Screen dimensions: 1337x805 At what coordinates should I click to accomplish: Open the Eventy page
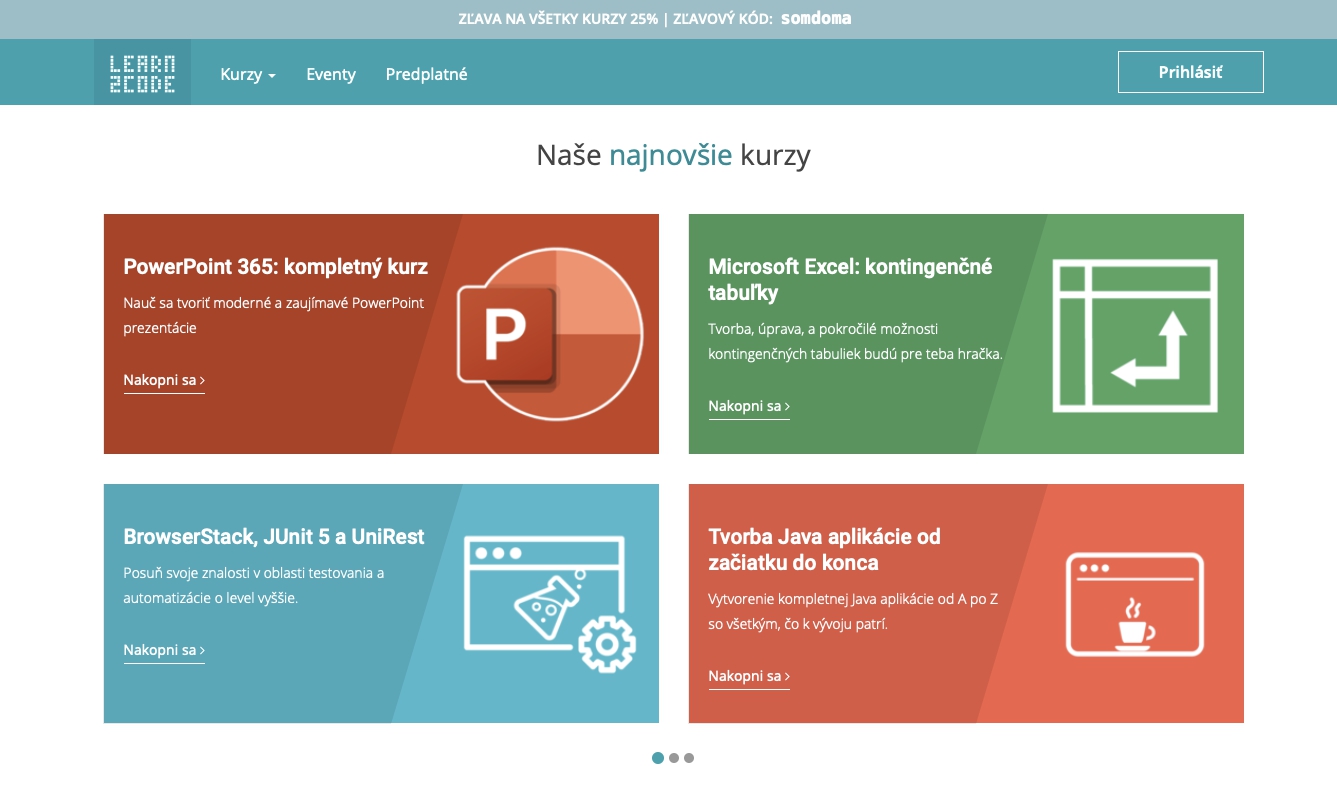(331, 74)
